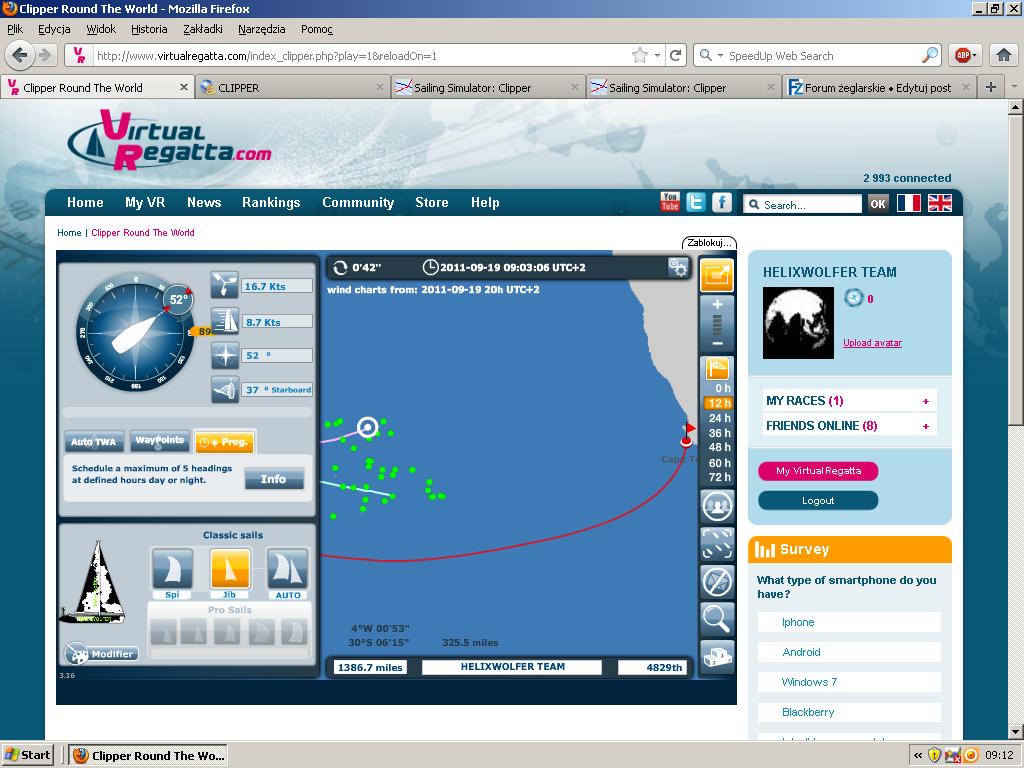Click the orange fullscreen map icon

[x=717, y=274]
